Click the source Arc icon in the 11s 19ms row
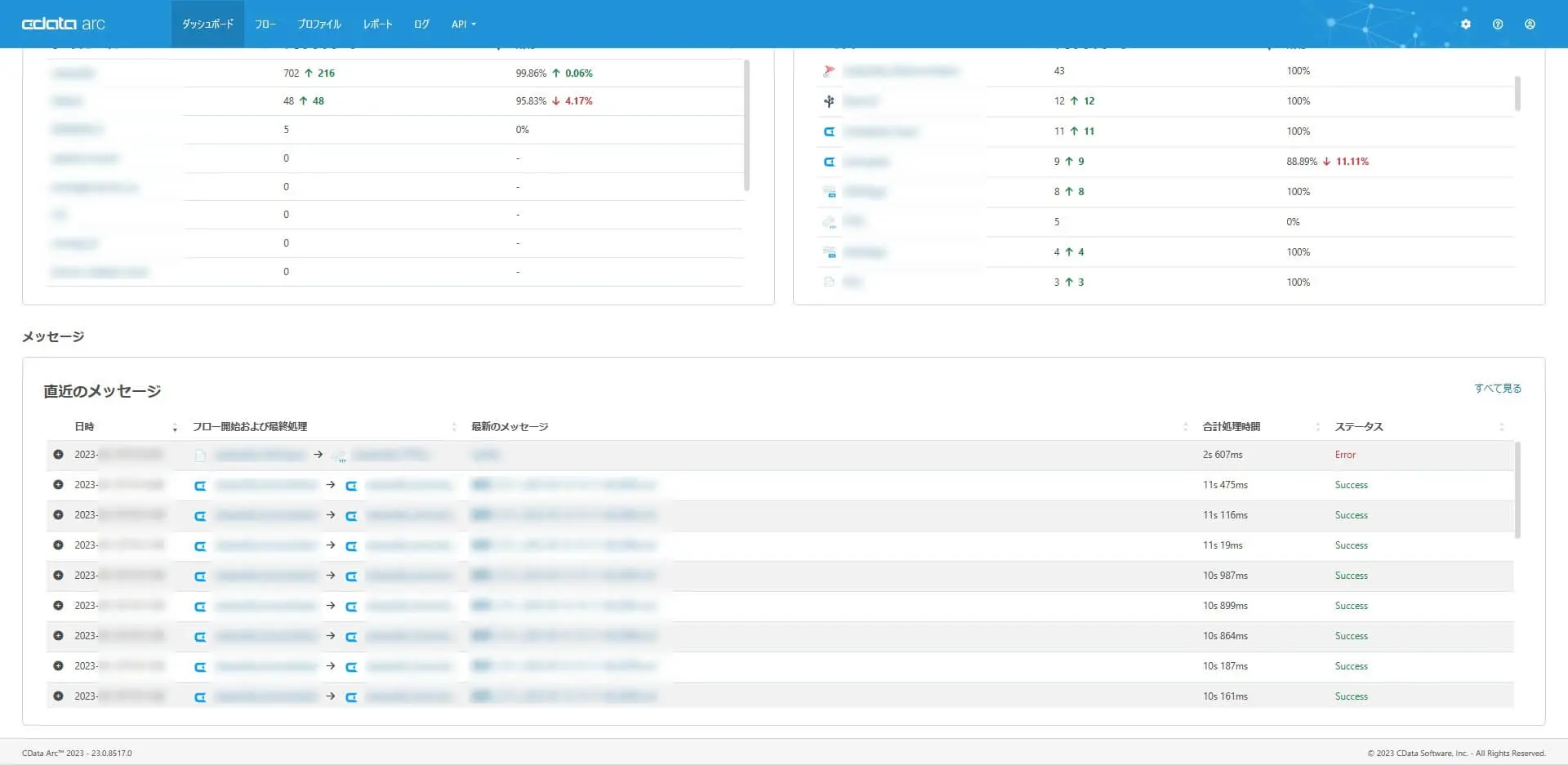1568x765 pixels. point(200,546)
